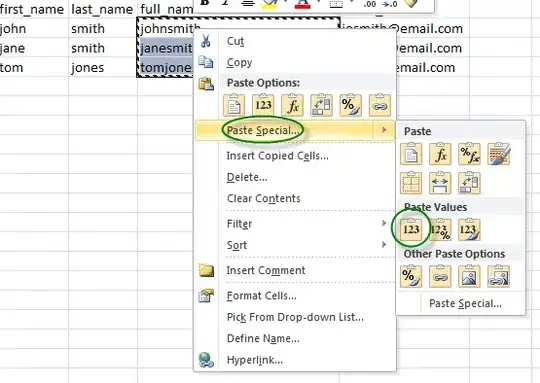Image resolution: width=540 pixels, height=383 pixels.
Task: Choose Formulas (fx) in Paste Options row
Action: click(x=292, y=105)
